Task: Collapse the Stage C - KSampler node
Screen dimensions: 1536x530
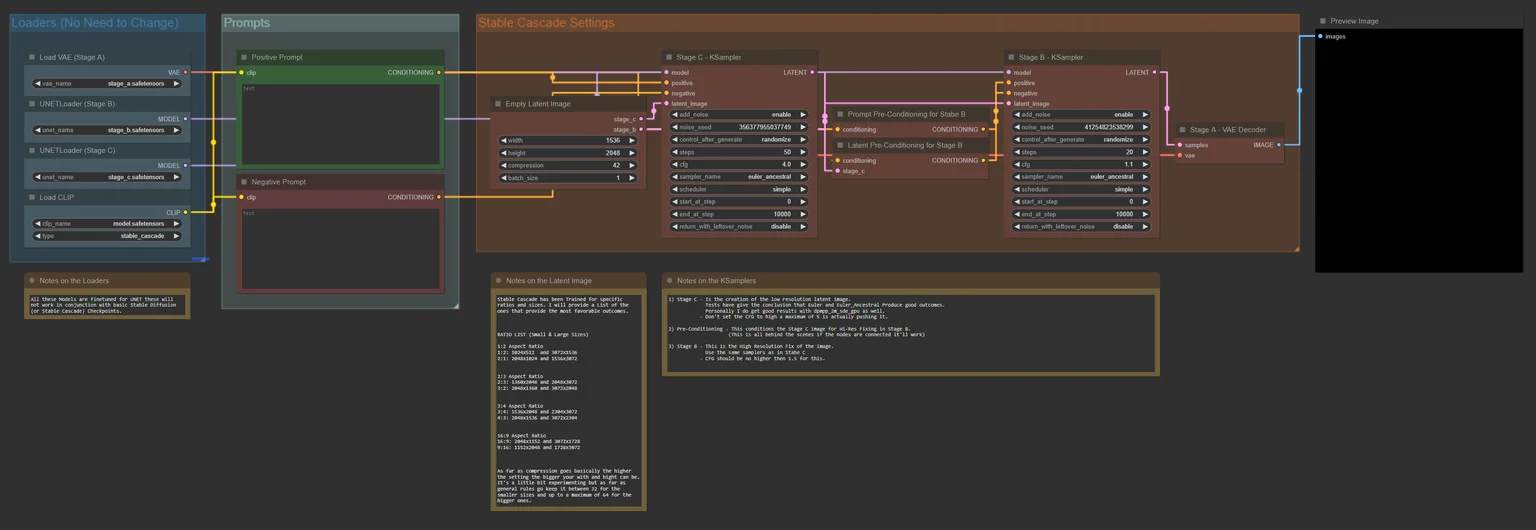Action: pyautogui.click(x=669, y=57)
